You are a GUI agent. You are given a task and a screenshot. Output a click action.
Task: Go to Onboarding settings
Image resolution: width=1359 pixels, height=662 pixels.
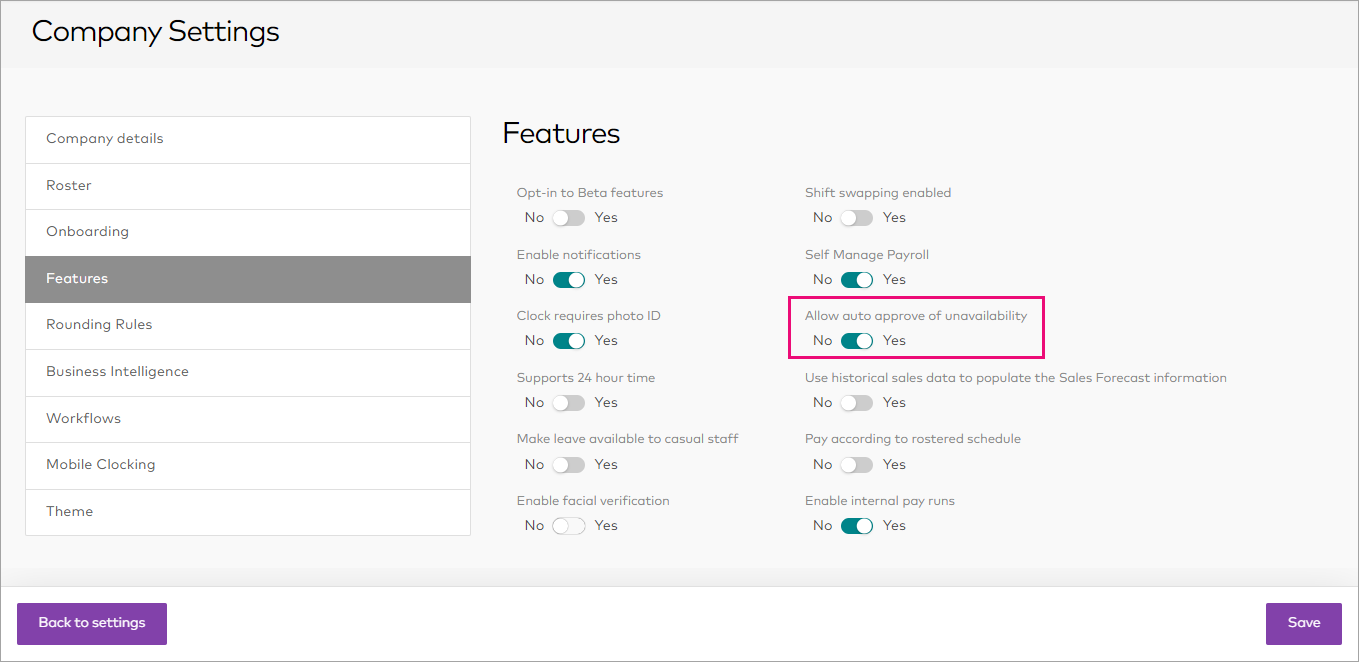tap(247, 232)
